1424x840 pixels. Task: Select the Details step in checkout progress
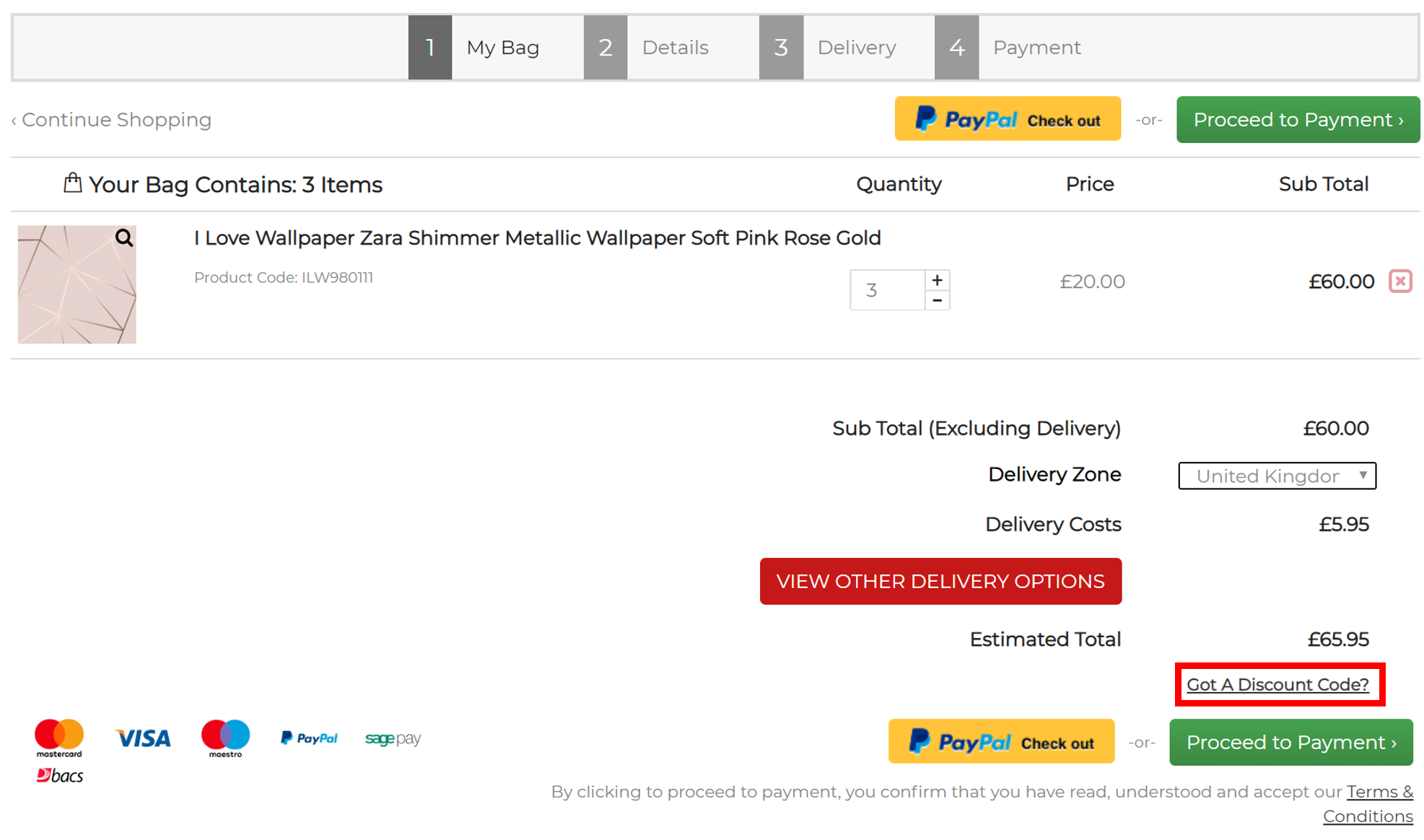(x=674, y=47)
